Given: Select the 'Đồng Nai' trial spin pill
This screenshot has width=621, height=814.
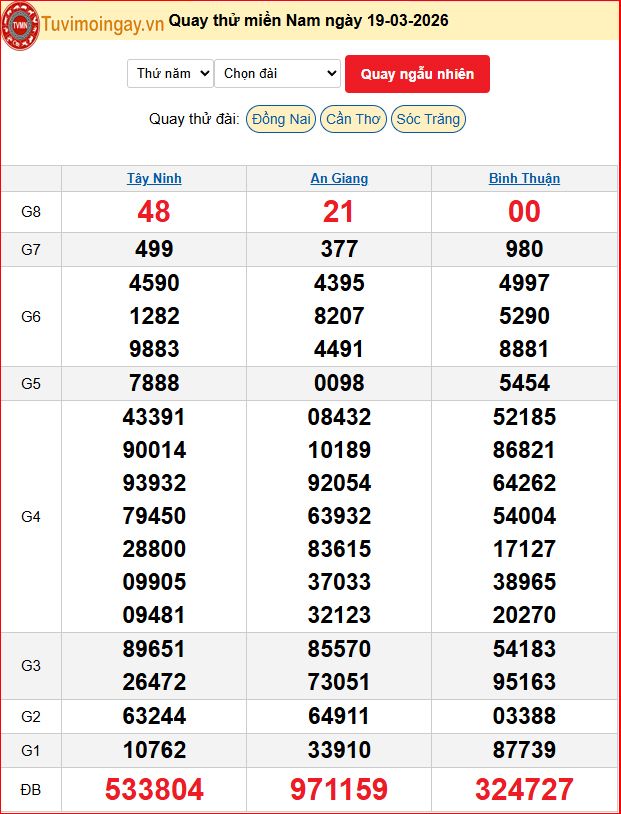Looking at the screenshot, I should click(281, 119).
